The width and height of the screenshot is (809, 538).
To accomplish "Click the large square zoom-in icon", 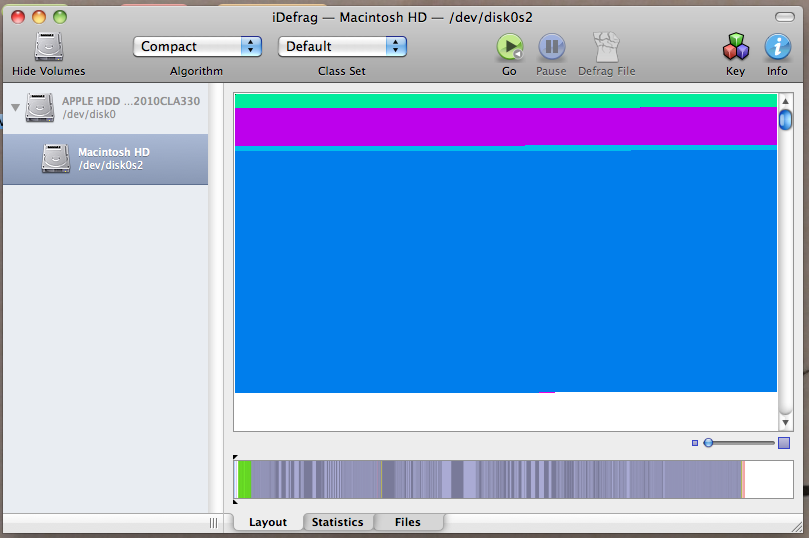I will click(784, 443).
